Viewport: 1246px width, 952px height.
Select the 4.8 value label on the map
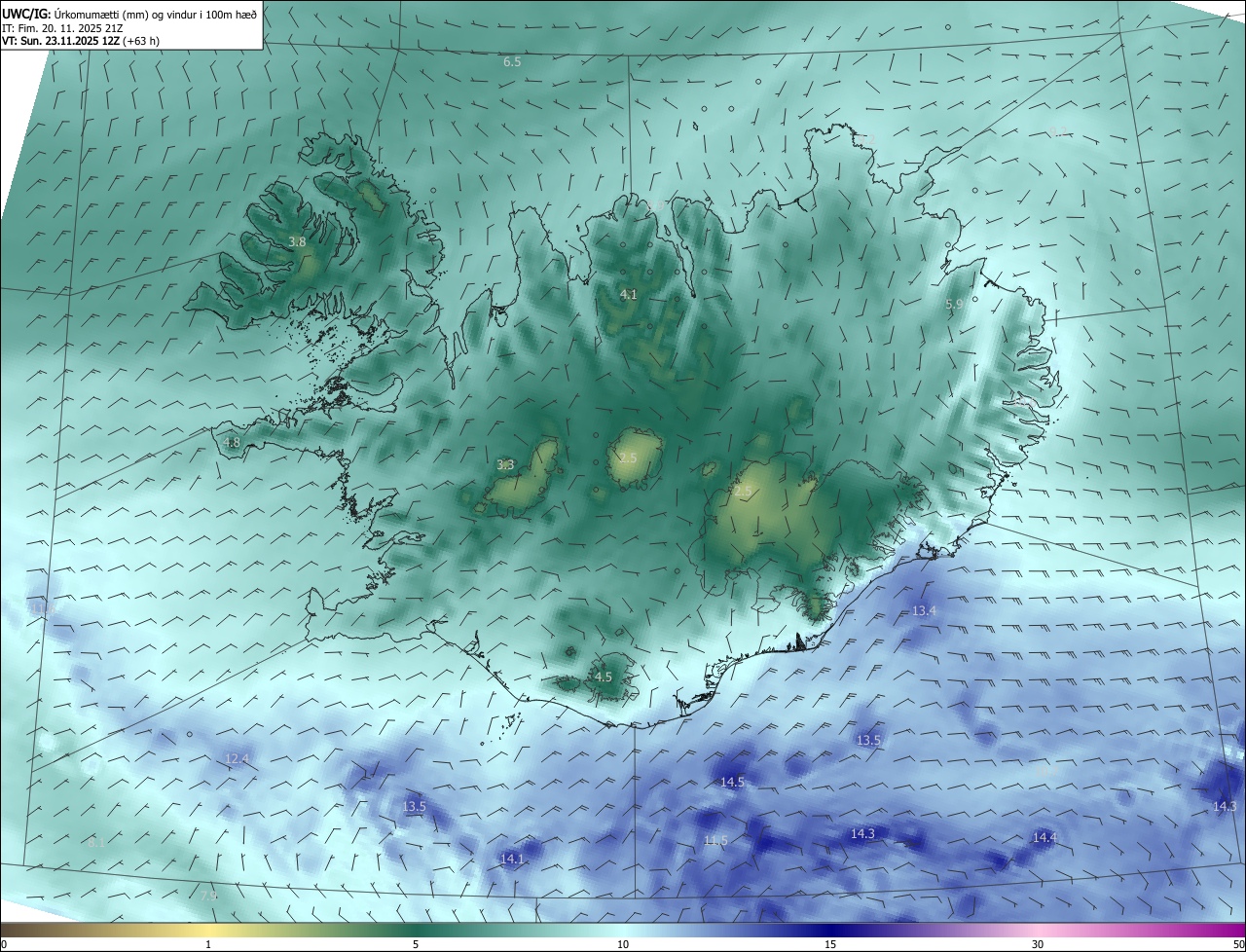(x=232, y=443)
